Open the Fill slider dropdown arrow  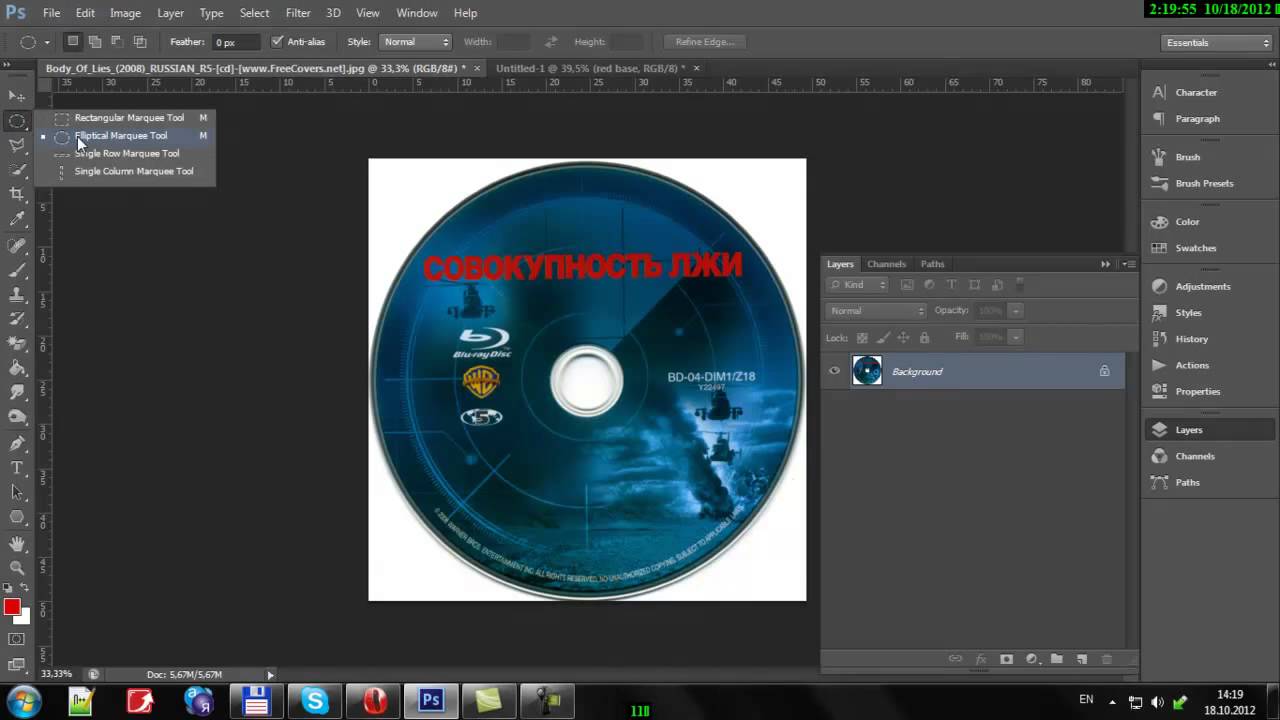1016,337
